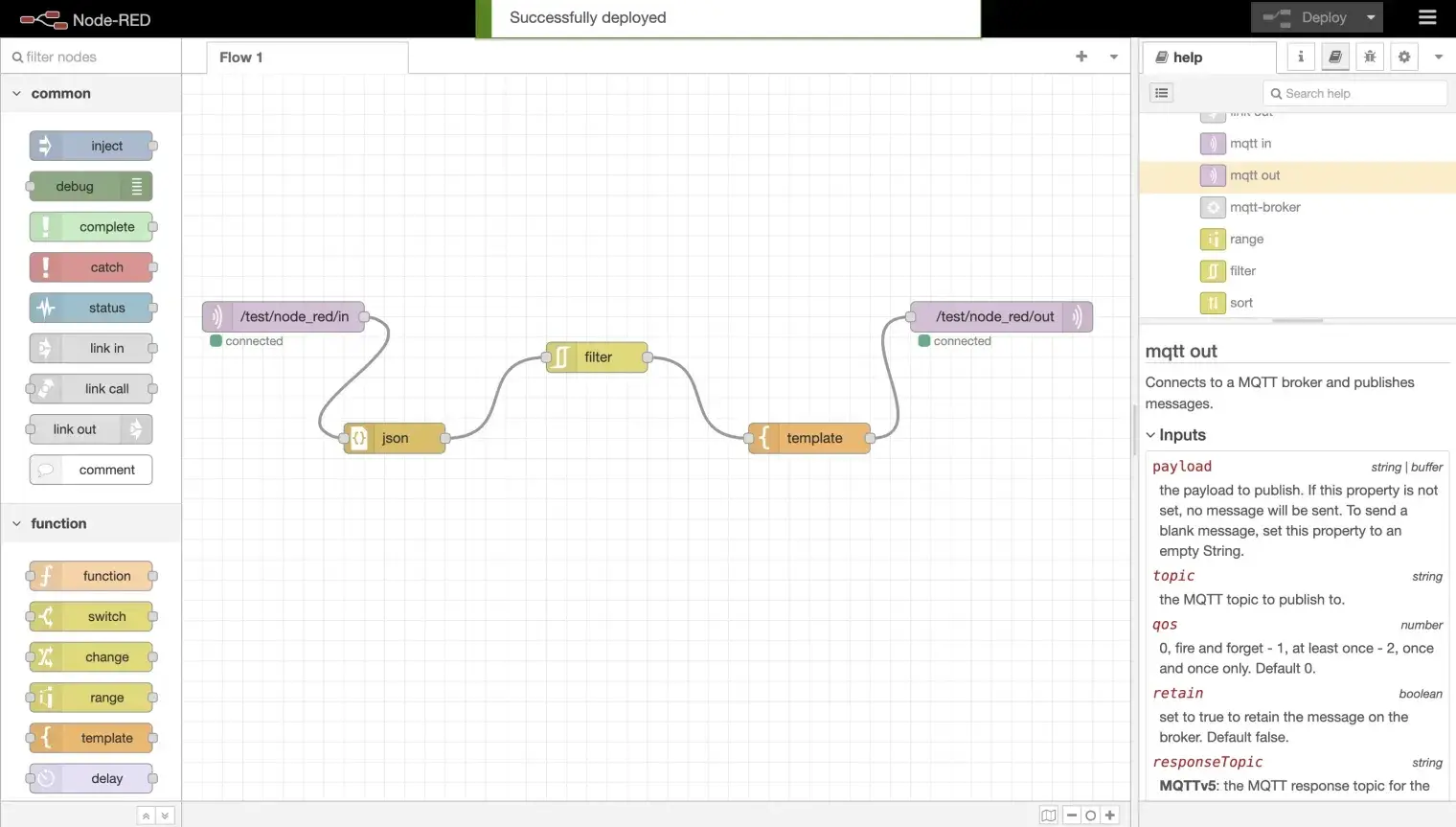Open the flow list dropdown beside plus
Screen dimensions: 1456x827
click(1113, 57)
